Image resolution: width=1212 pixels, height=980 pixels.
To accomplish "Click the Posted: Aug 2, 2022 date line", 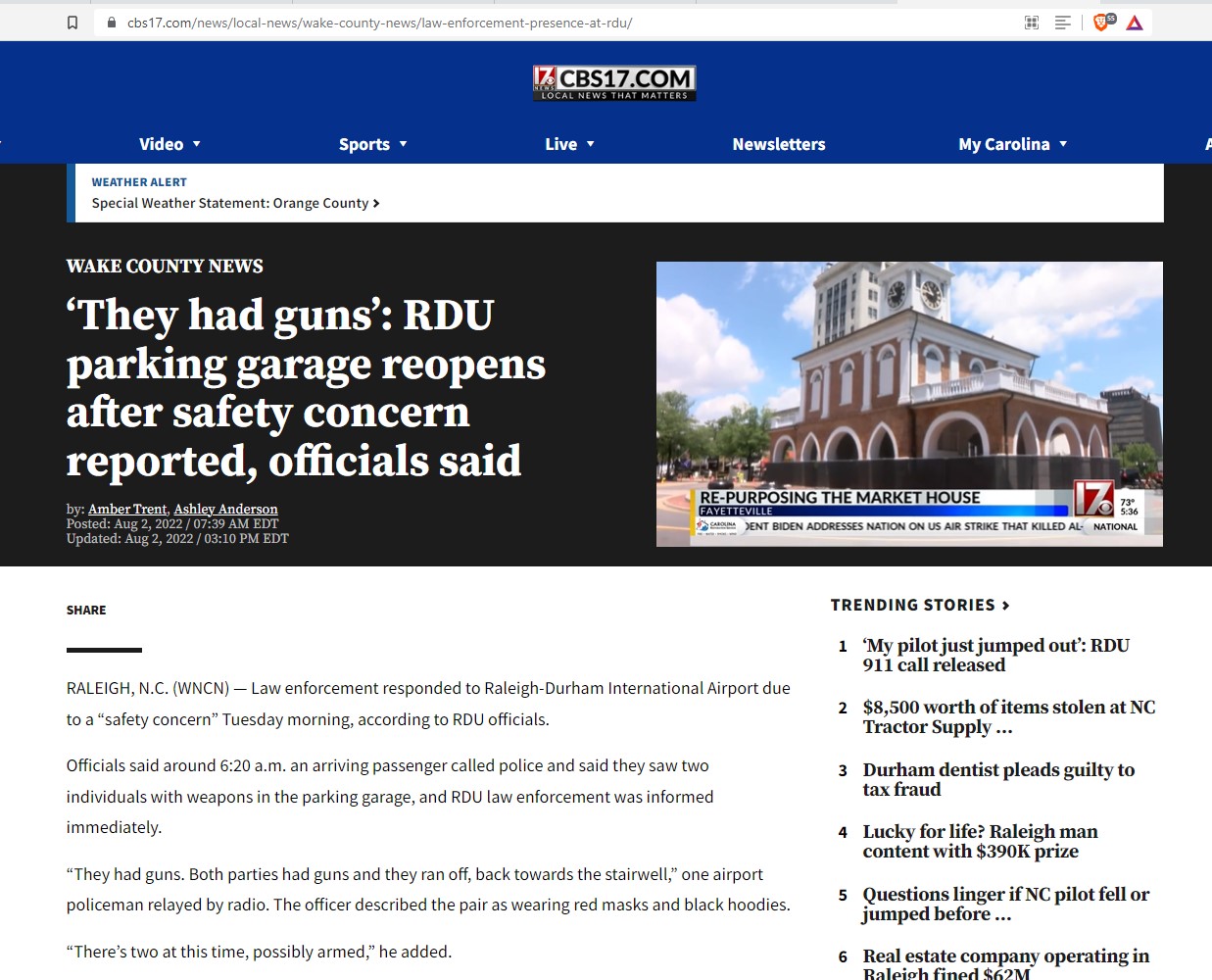I will [172, 524].
